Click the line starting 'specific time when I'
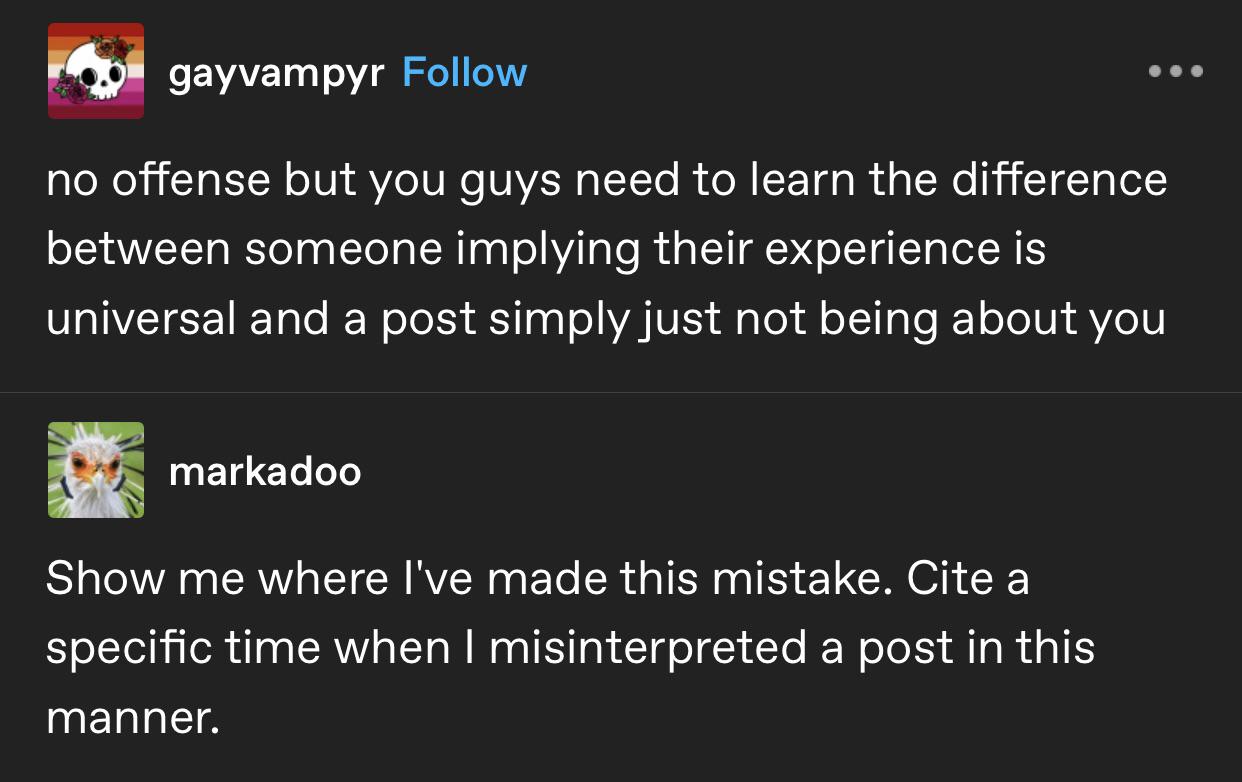 click(570, 649)
